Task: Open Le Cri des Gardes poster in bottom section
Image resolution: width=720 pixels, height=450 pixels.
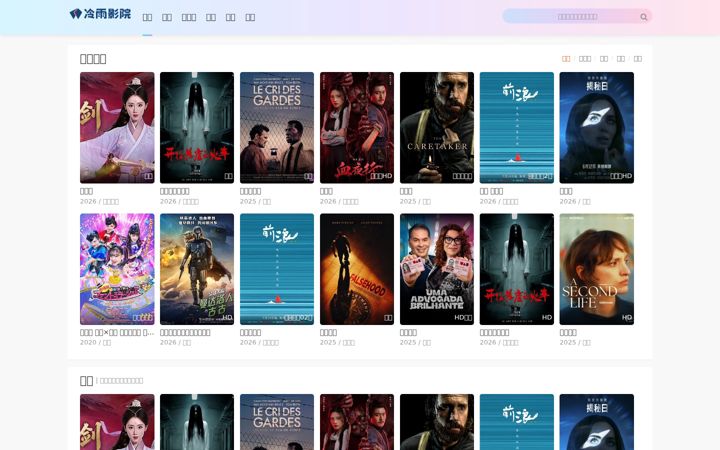Action: tap(277, 422)
